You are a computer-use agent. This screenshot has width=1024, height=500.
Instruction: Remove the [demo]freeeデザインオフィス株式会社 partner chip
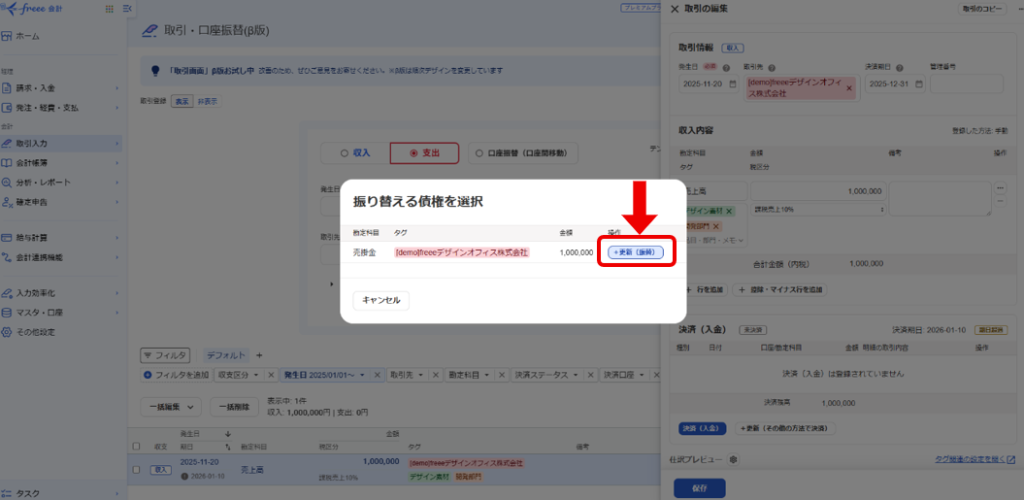(849, 88)
